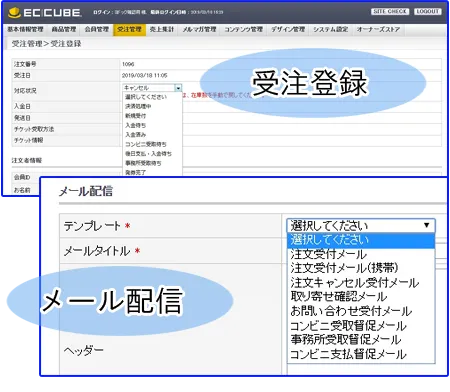Open the システム設定 menu tab
Viewport: 450px width, 392px height.
tap(331, 29)
